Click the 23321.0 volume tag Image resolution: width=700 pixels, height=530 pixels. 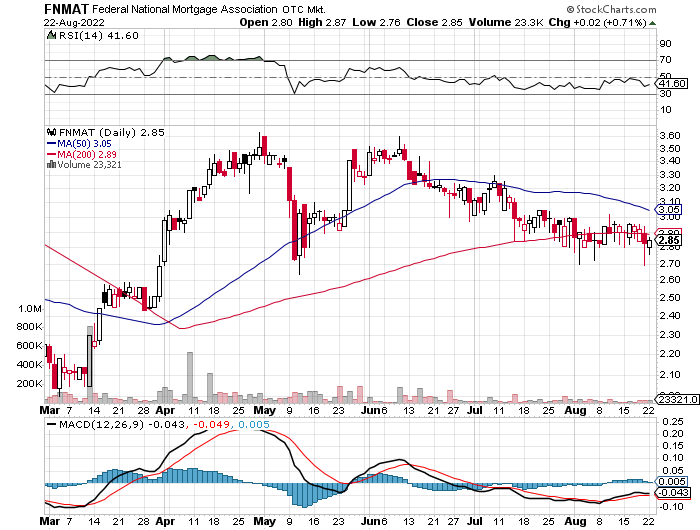point(676,399)
